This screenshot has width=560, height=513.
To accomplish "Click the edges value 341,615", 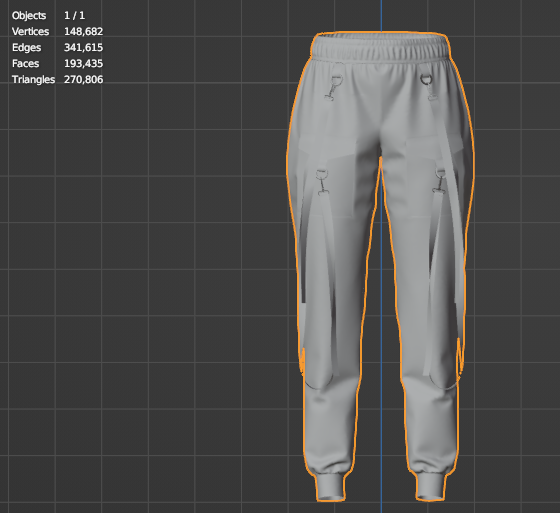I will pyautogui.click(x=84, y=48).
